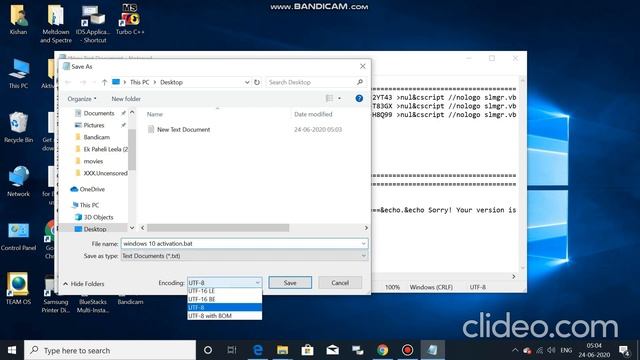This screenshot has height=360, width=640.
Task: Click Notepad icon on taskbar
Action: pos(433,350)
